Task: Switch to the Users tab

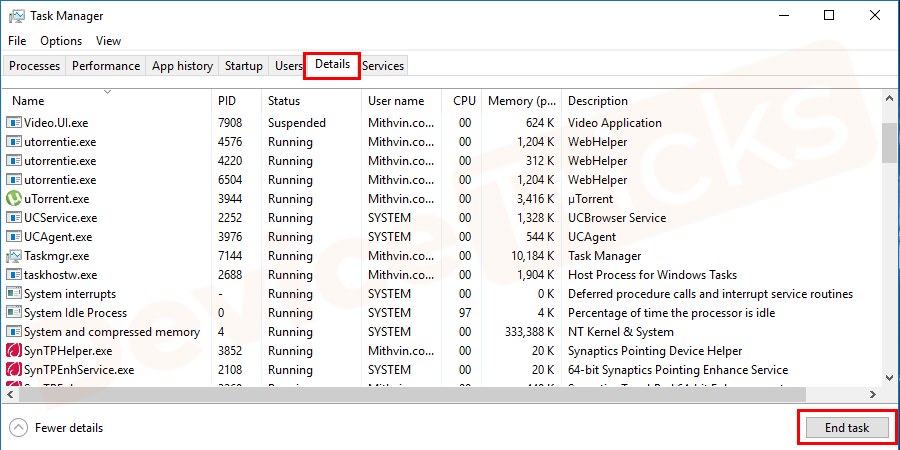Action: point(288,66)
